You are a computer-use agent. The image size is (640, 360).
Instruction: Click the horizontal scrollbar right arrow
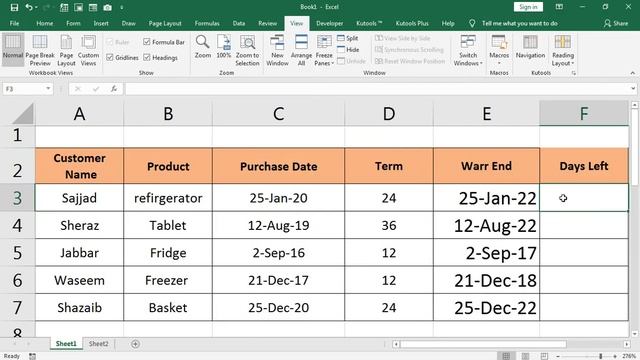point(627,344)
